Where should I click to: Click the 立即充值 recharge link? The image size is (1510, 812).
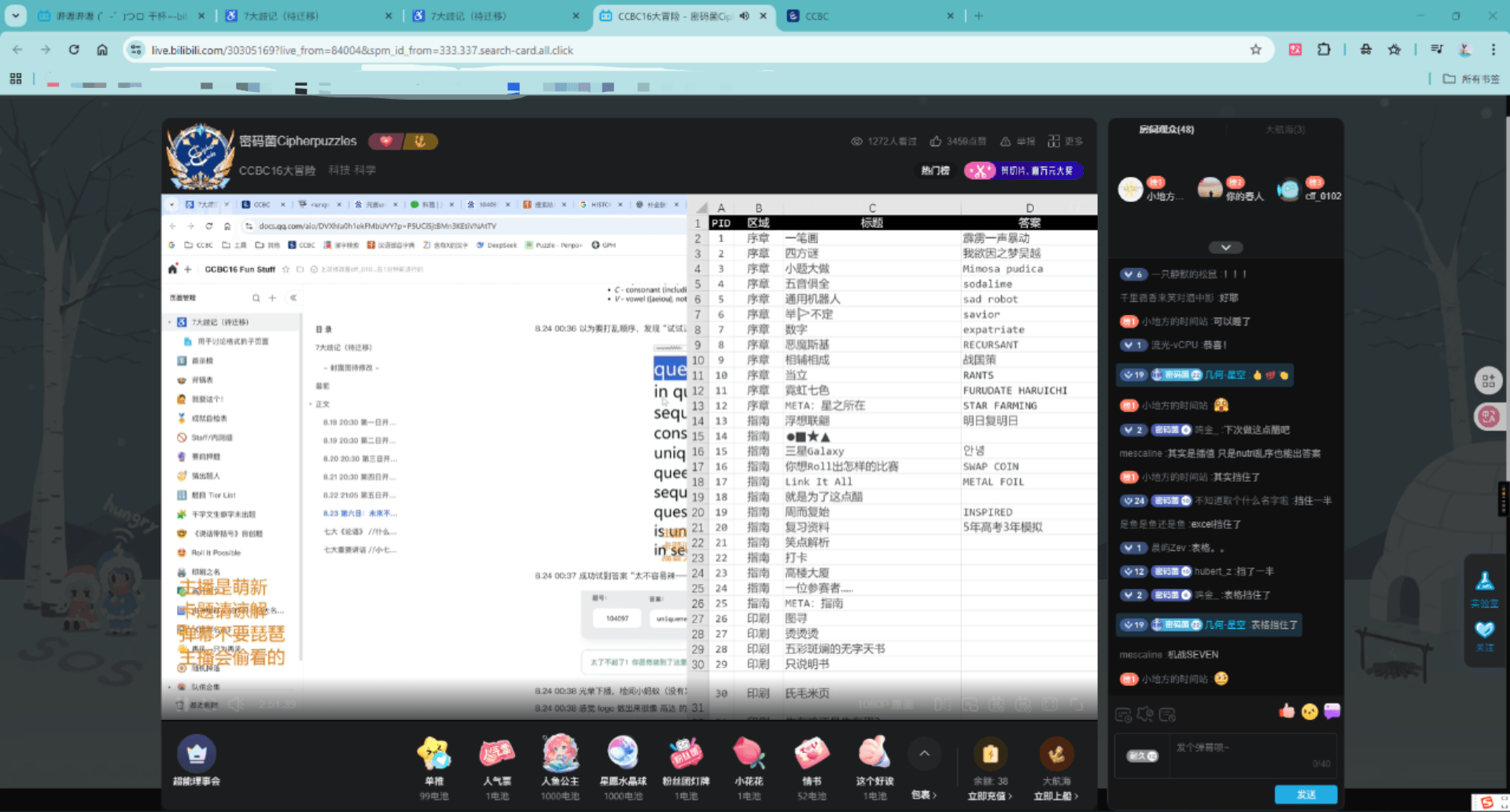pos(989,796)
